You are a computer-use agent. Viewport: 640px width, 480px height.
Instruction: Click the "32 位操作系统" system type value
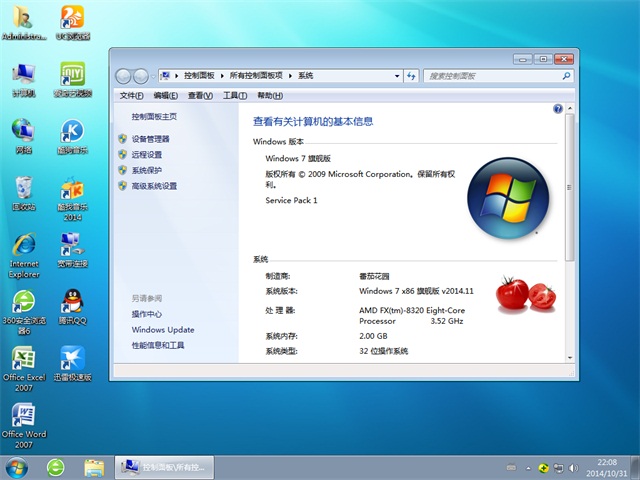point(383,351)
